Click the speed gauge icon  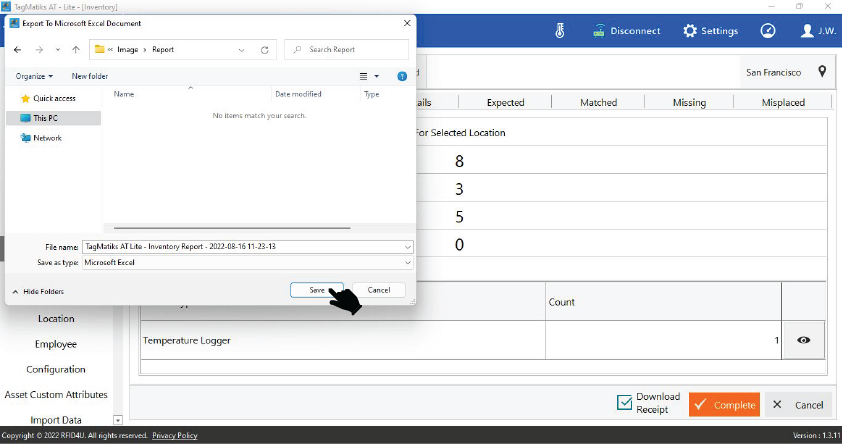[x=768, y=30]
